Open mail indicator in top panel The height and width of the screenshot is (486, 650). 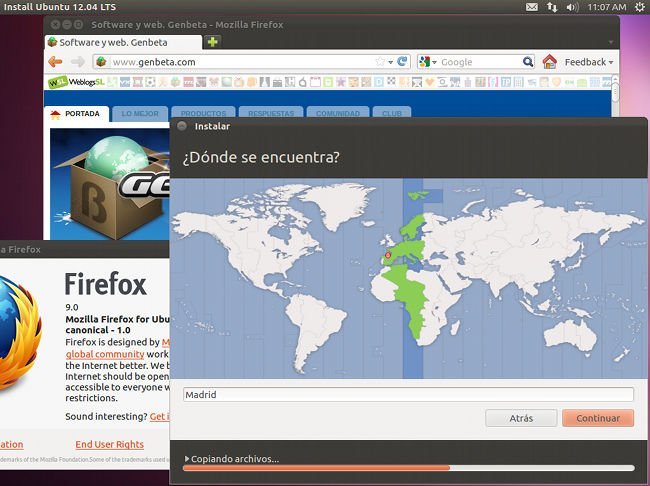532,7
